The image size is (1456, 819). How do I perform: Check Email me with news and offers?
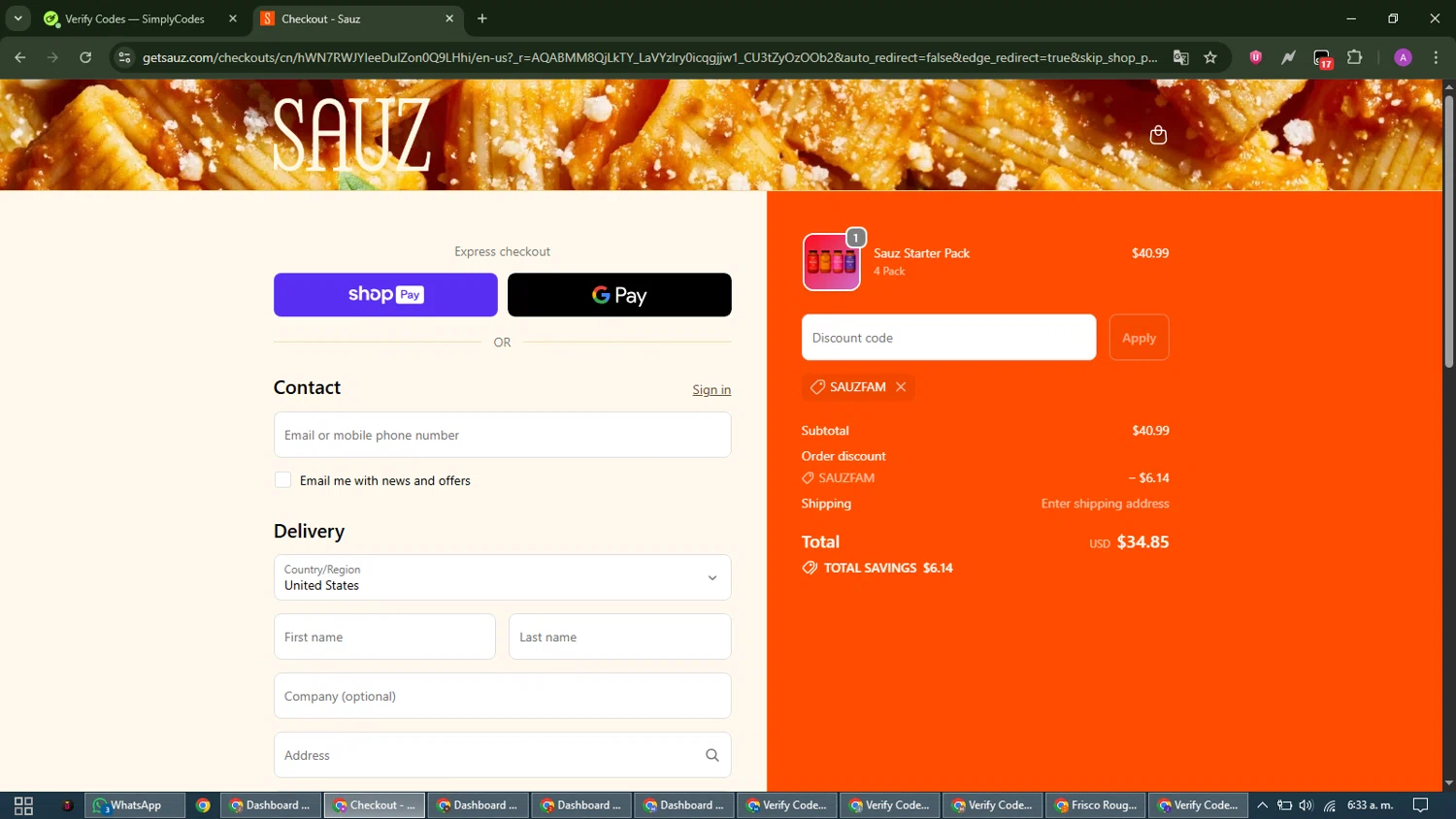(283, 480)
